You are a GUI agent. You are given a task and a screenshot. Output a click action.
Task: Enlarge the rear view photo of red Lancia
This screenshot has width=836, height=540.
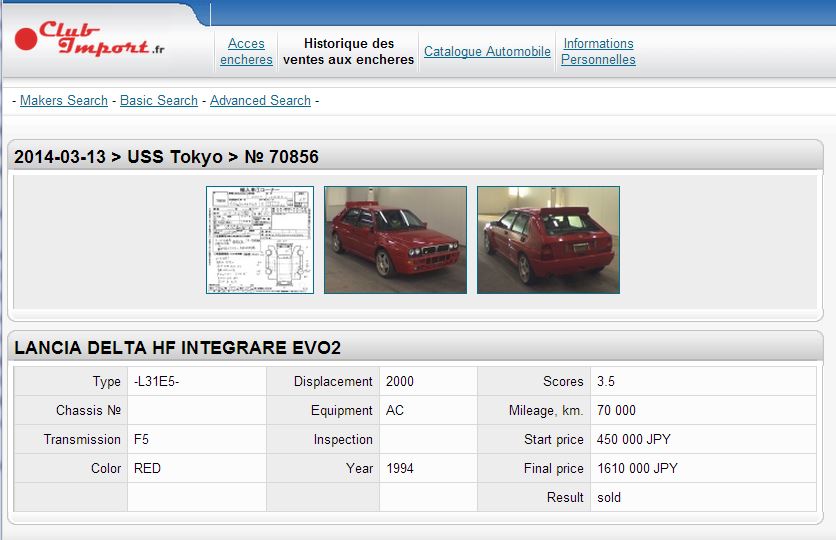click(x=548, y=240)
